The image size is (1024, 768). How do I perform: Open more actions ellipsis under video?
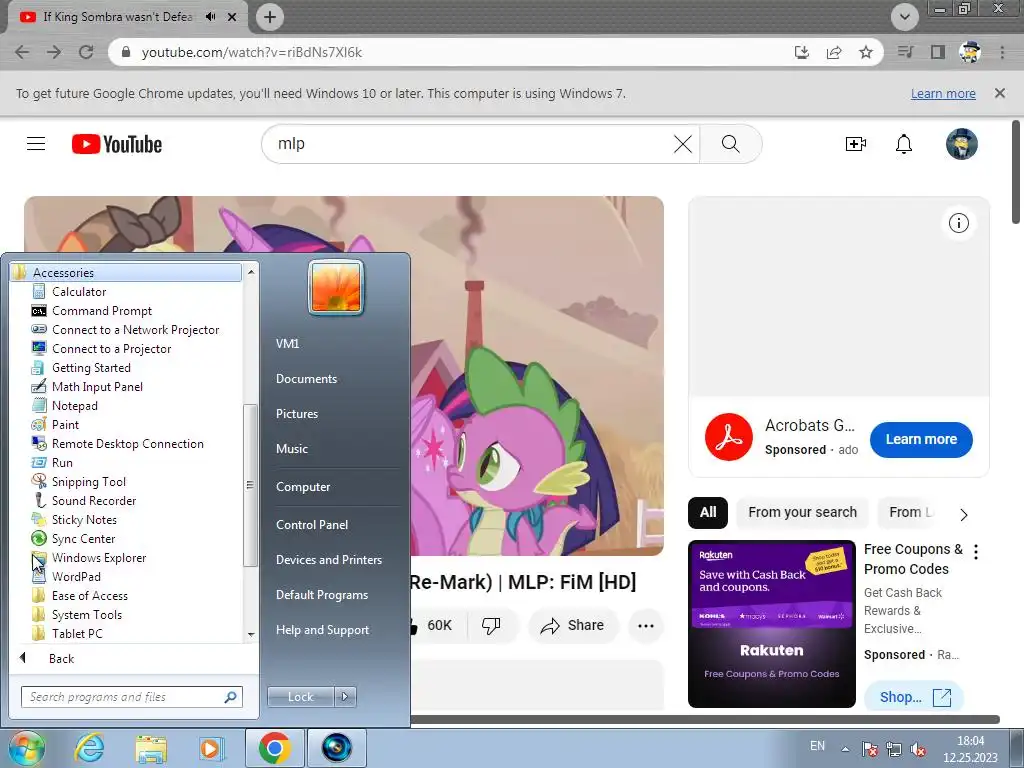[x=646, y=626]
